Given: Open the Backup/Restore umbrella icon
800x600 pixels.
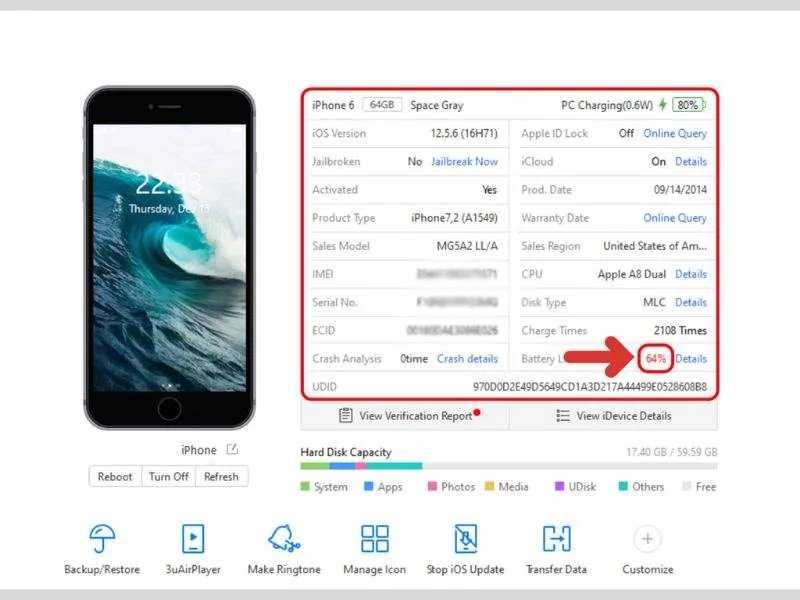Looking at the screenshot, I should click(102, 538).
